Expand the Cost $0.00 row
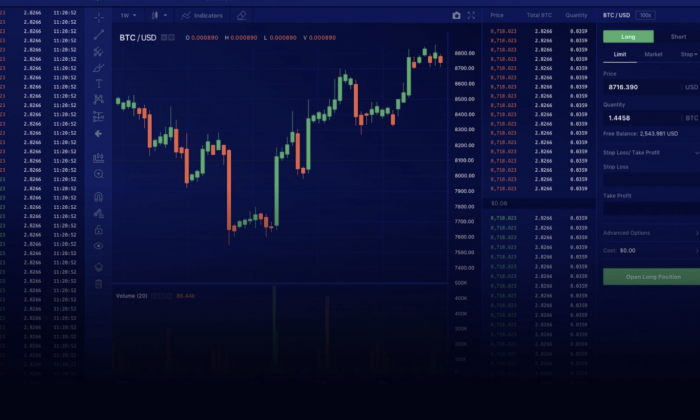The height and width of the screenshot is (420, 700). coord(651,250)
